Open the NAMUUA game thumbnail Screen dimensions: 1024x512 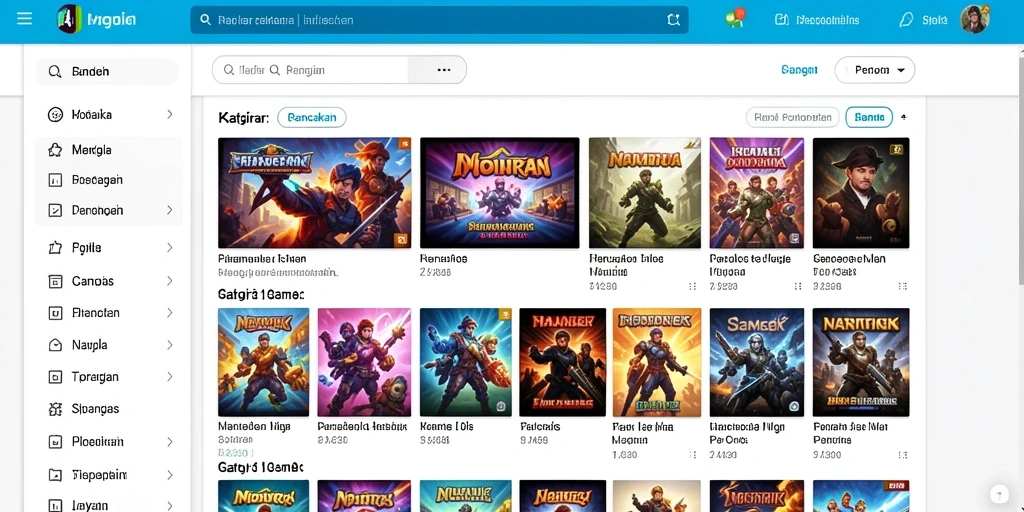click(x=645, y=193)
